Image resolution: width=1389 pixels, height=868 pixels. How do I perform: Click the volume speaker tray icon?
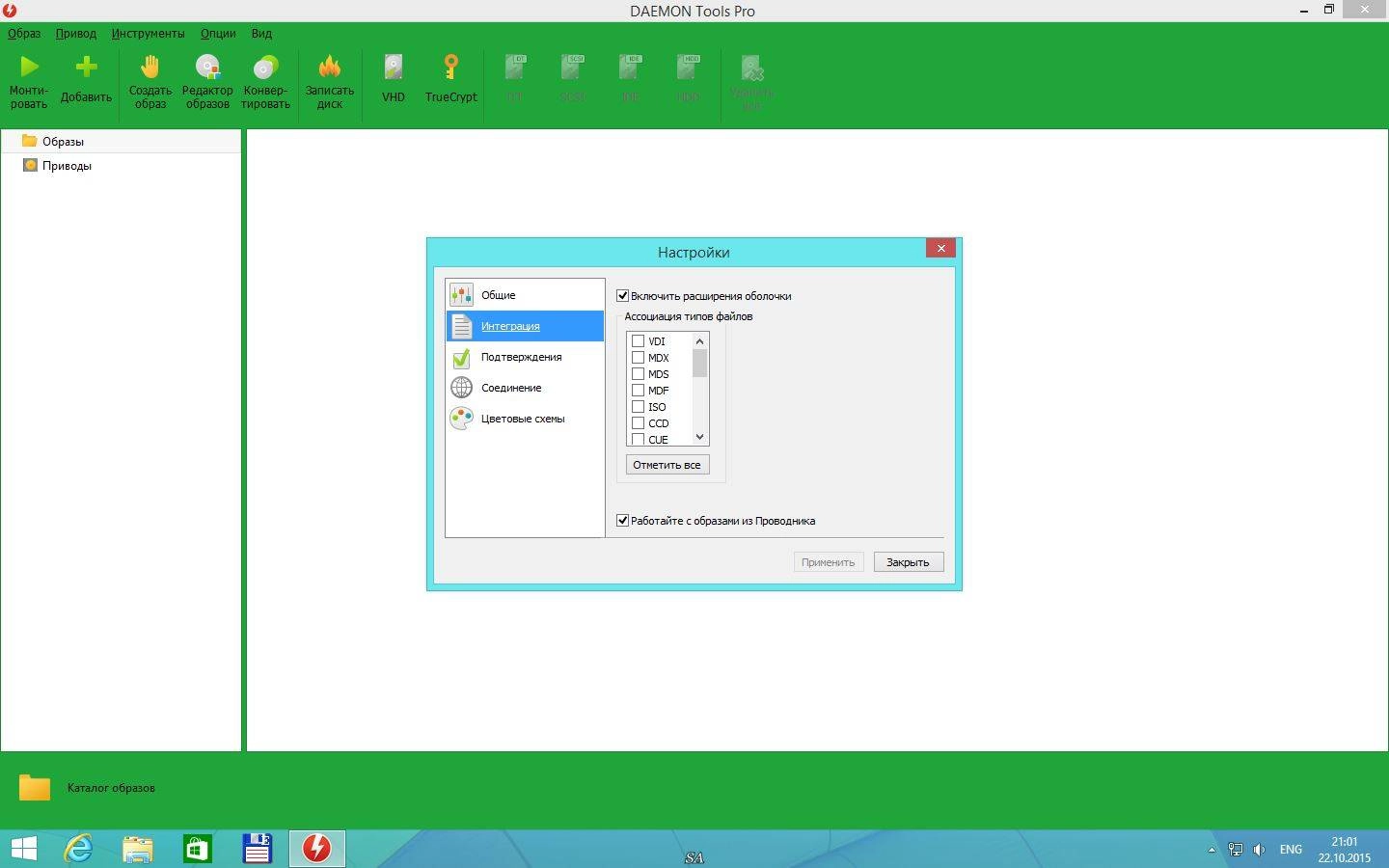1259,850
